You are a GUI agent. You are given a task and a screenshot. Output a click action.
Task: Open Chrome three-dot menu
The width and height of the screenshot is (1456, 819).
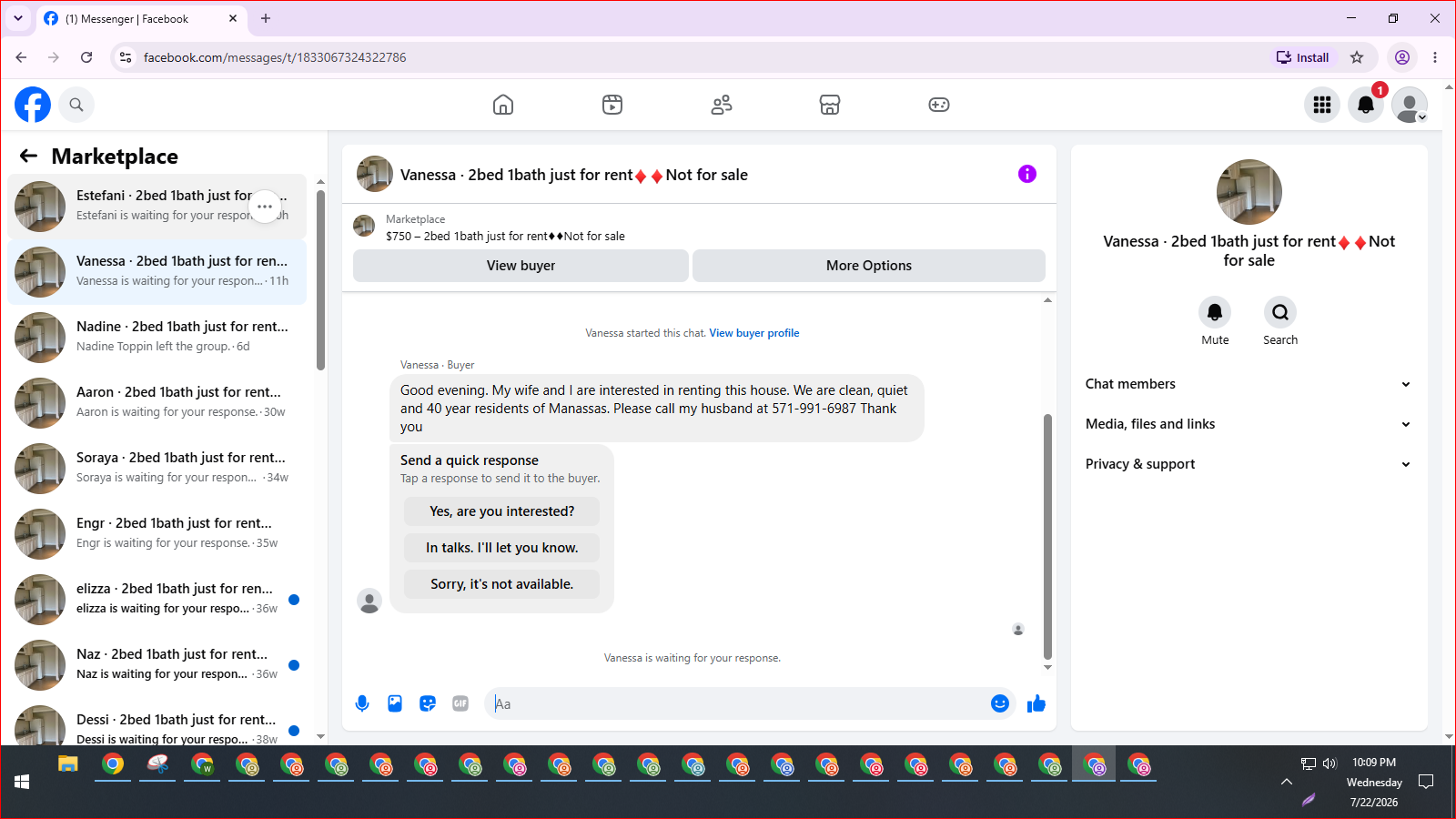pyautogui.click(x=1435, y=57)
